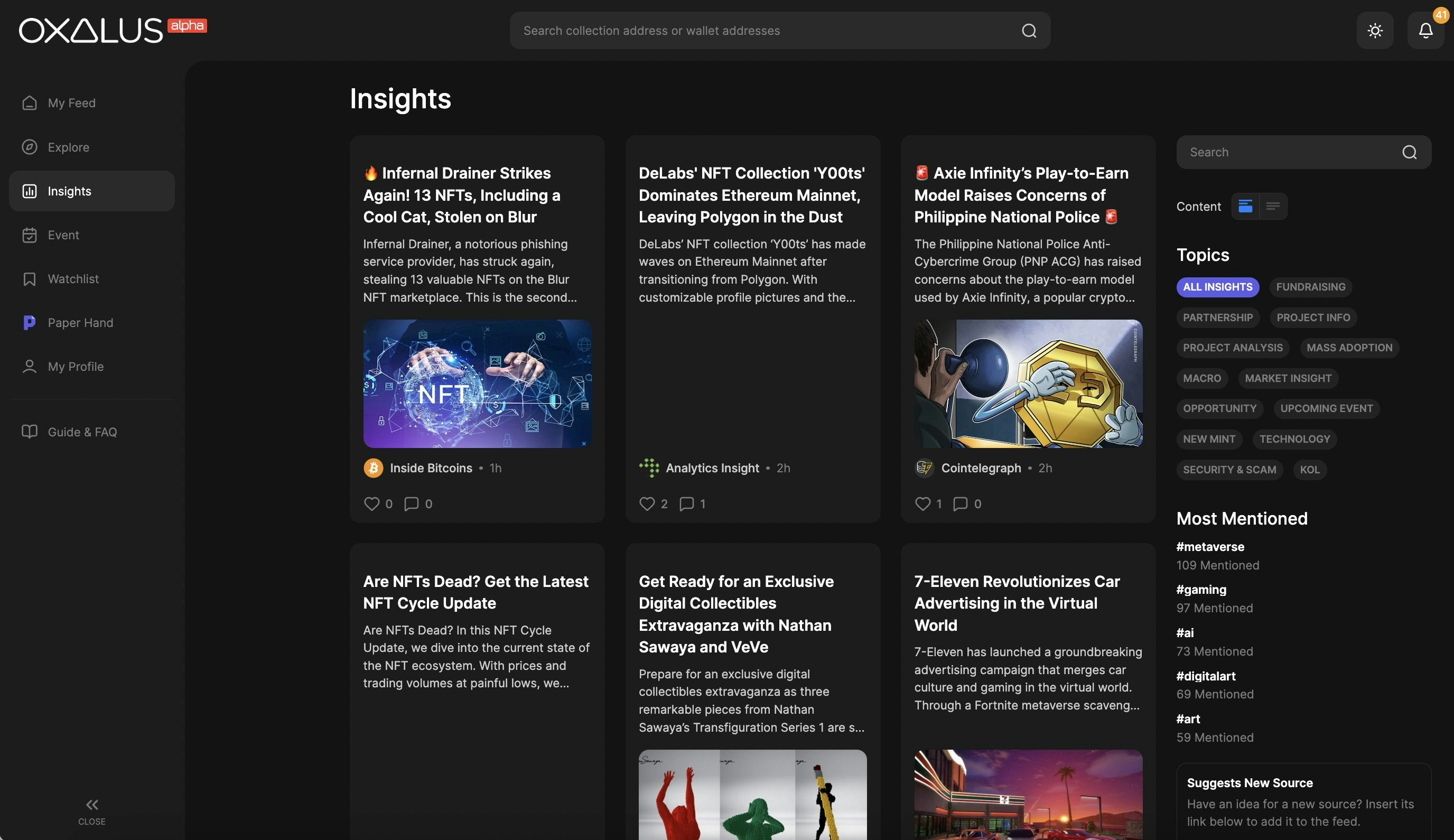Open Paper Hand in the sidebar
The height and width of the screenshot is (840, 1454).
click(x=92, y=322)
